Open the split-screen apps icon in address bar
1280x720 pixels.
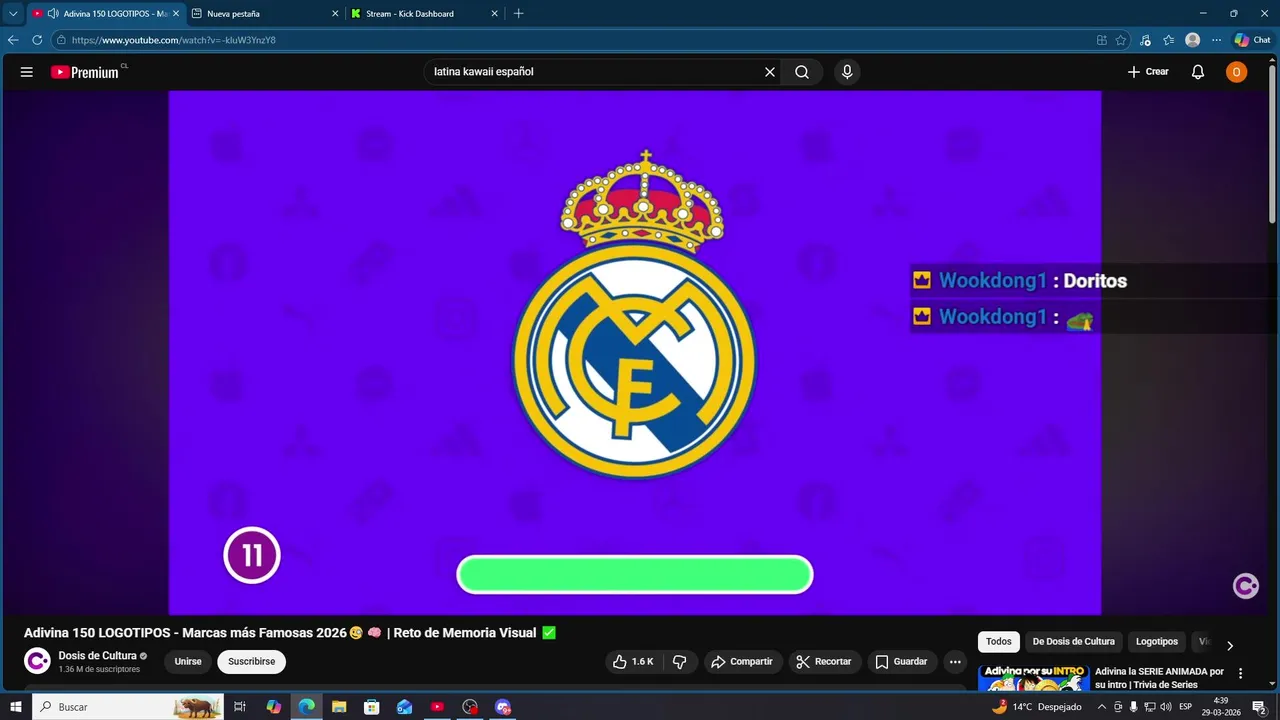point(1102,40)
